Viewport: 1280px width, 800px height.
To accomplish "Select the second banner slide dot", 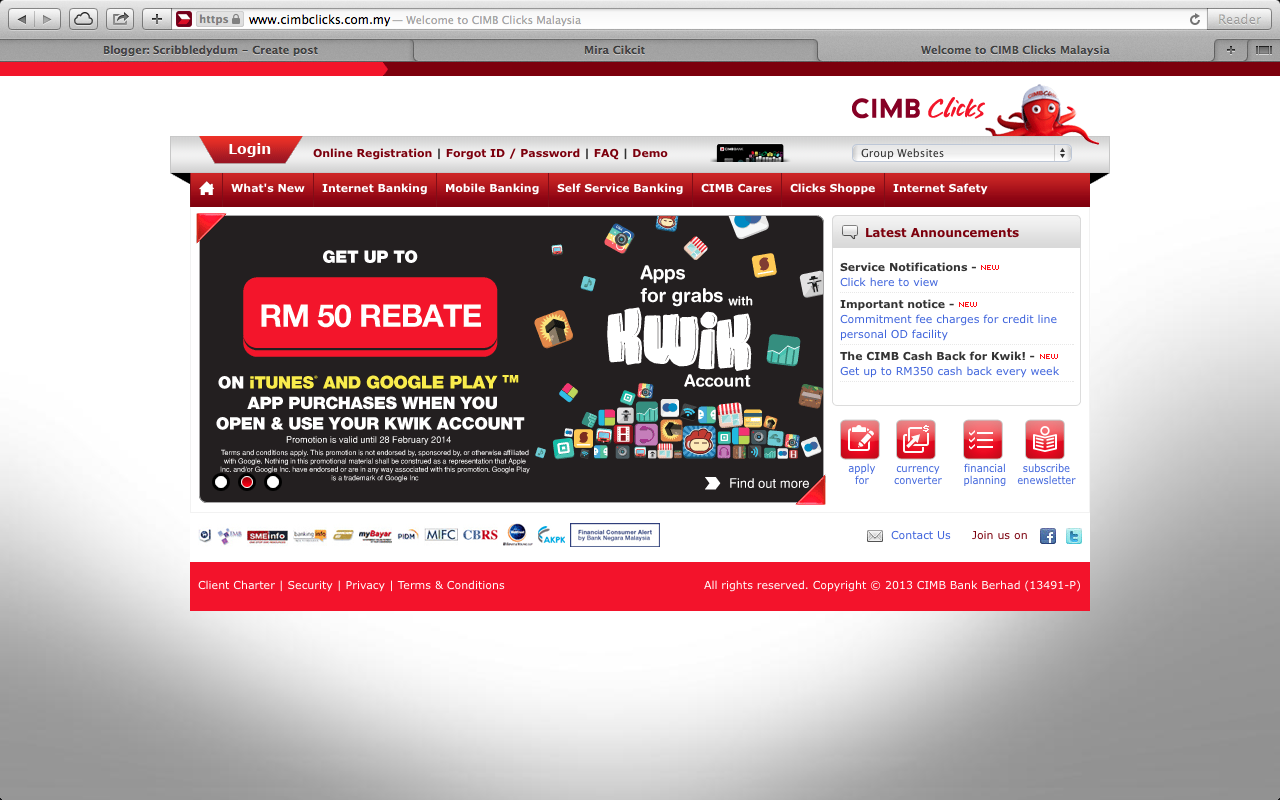I will click(x=247, y=482).
